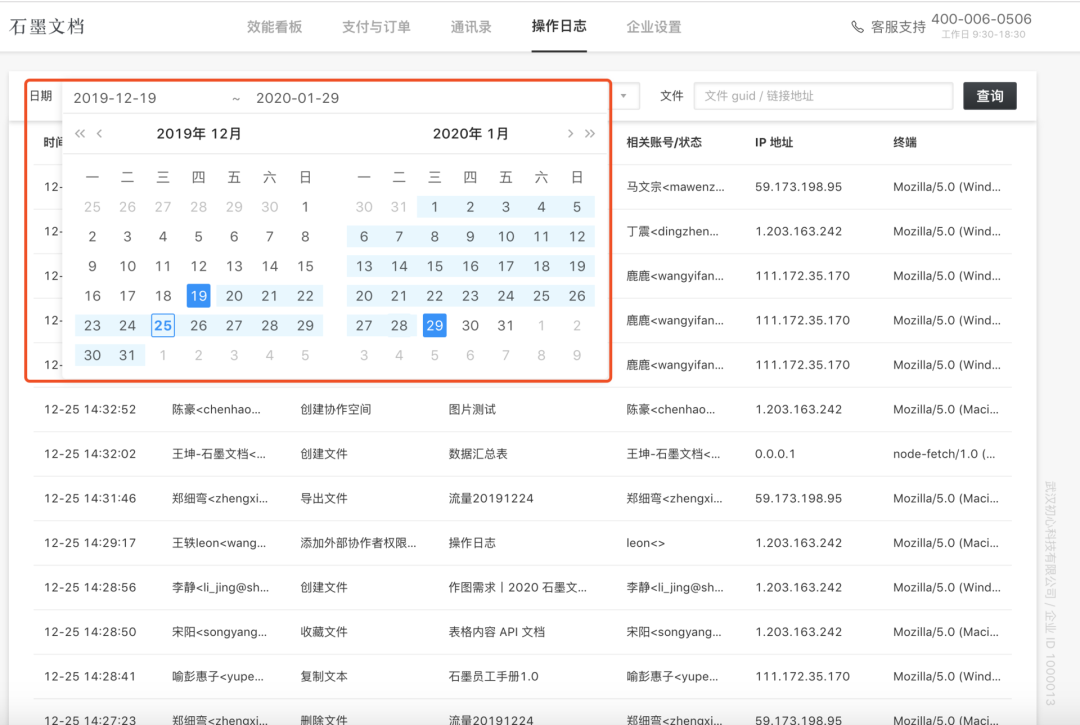
Task: Click the next month arrow icon
Action: click(x=570, y=134)
